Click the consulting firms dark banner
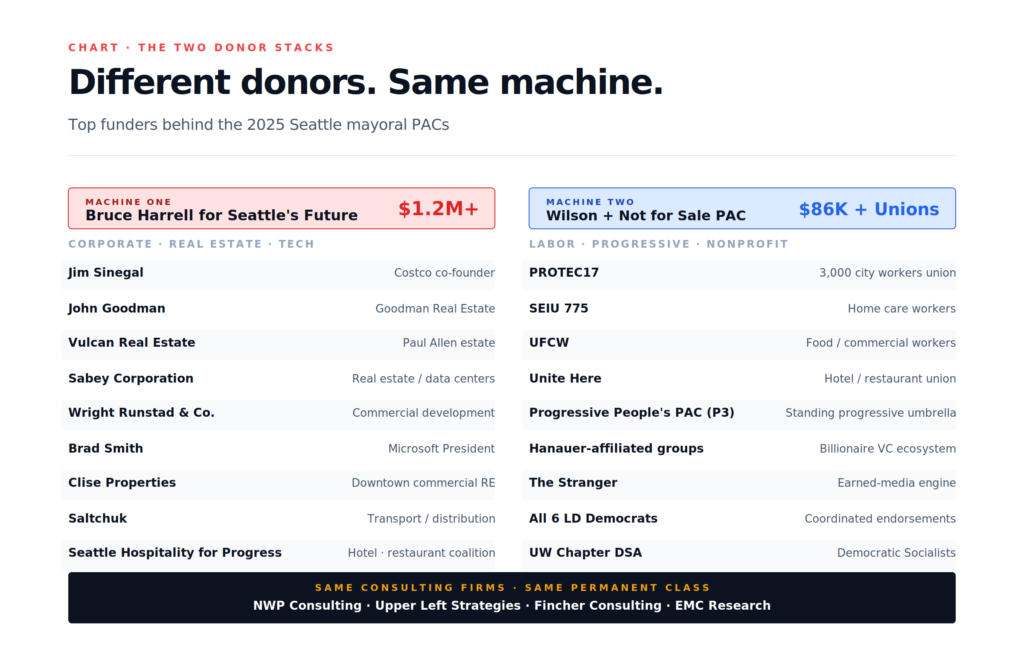The width and height of the screenshot is (1024, 649). click(x=512, y=597)
